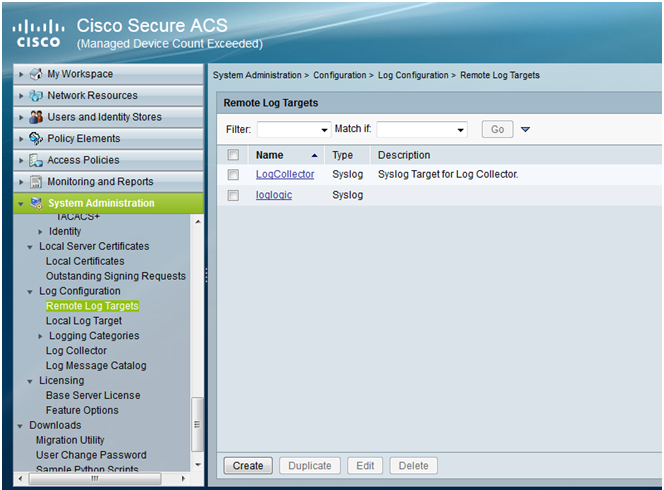
Task: Select Log Collector tree item
Action: point(76,351)
